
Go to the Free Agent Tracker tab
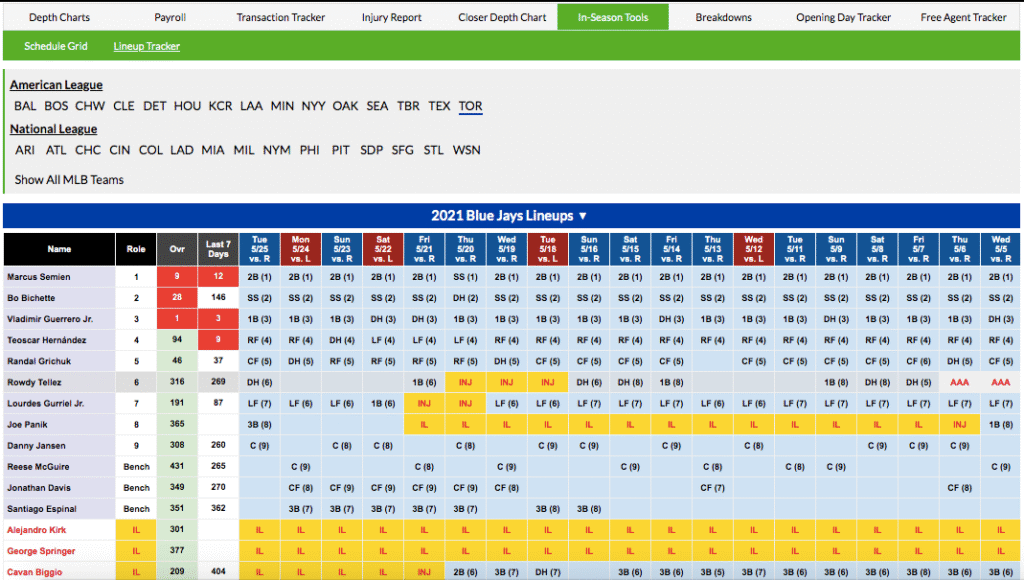[963, 17]
